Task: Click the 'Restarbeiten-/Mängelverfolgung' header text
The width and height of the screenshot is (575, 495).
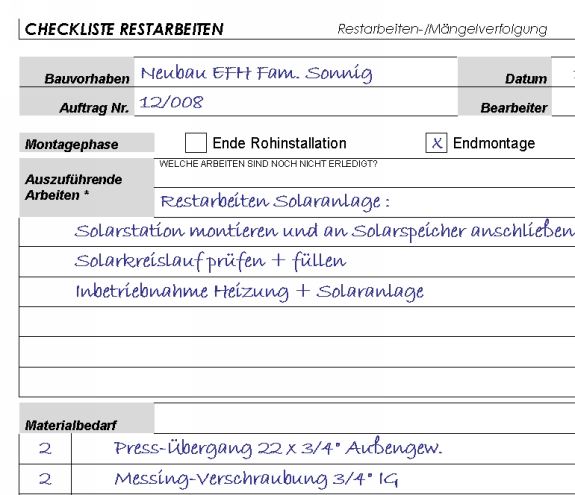Action: point(442,29)
